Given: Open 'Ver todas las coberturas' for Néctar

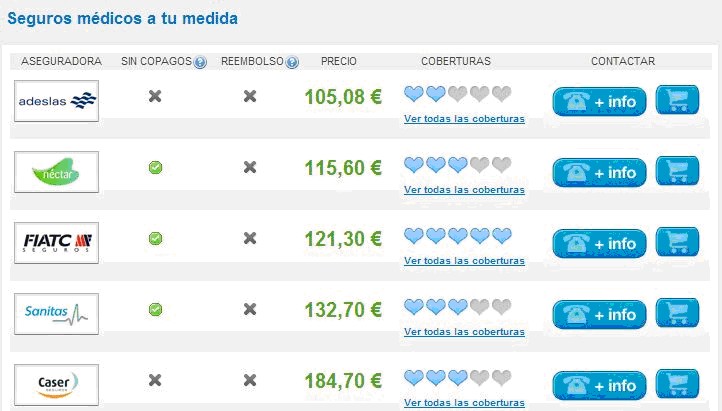Looking at the screenshot, I should click(464, 190).
